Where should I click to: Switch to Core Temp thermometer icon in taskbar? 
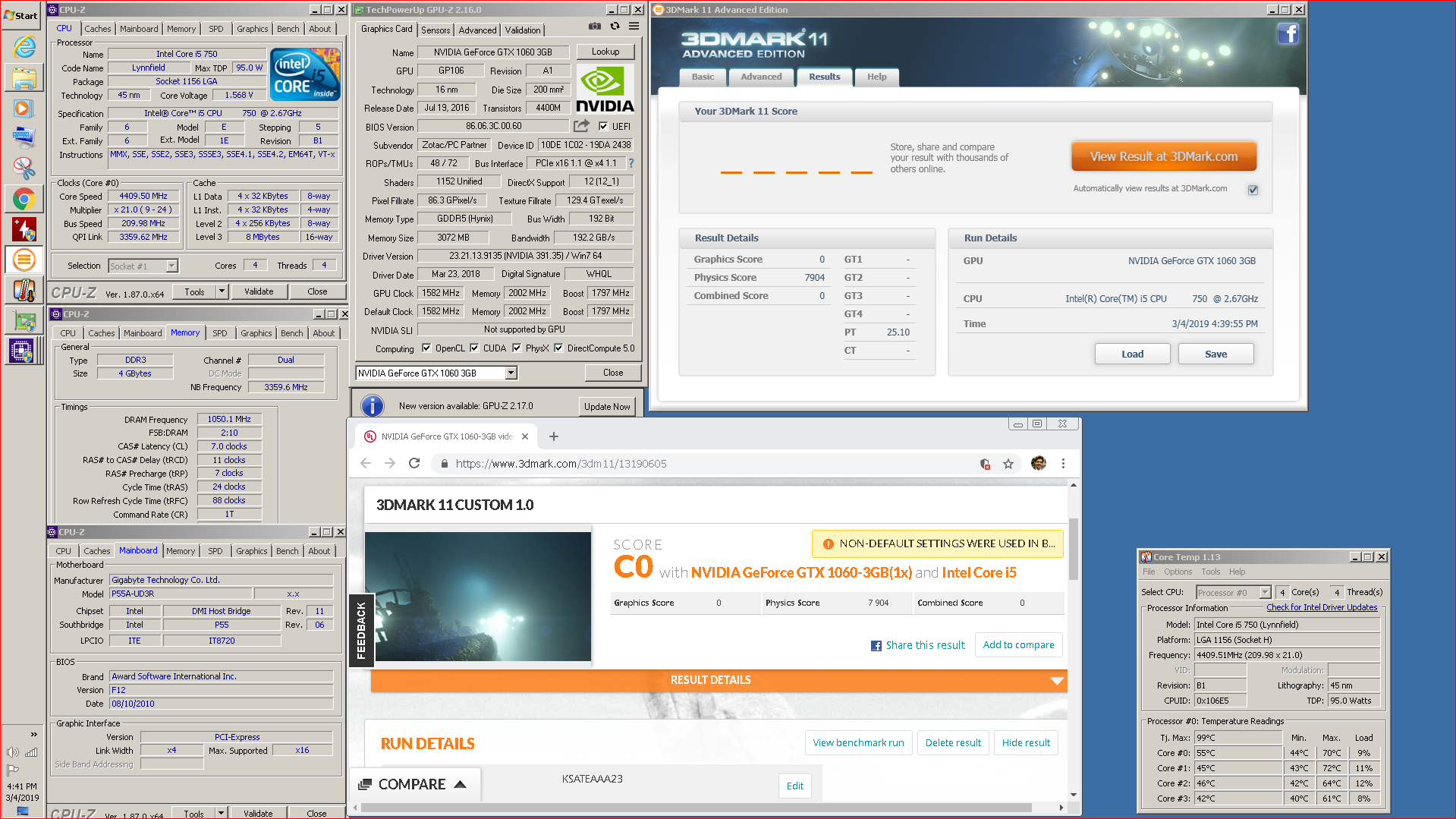(x=24, y=290)
